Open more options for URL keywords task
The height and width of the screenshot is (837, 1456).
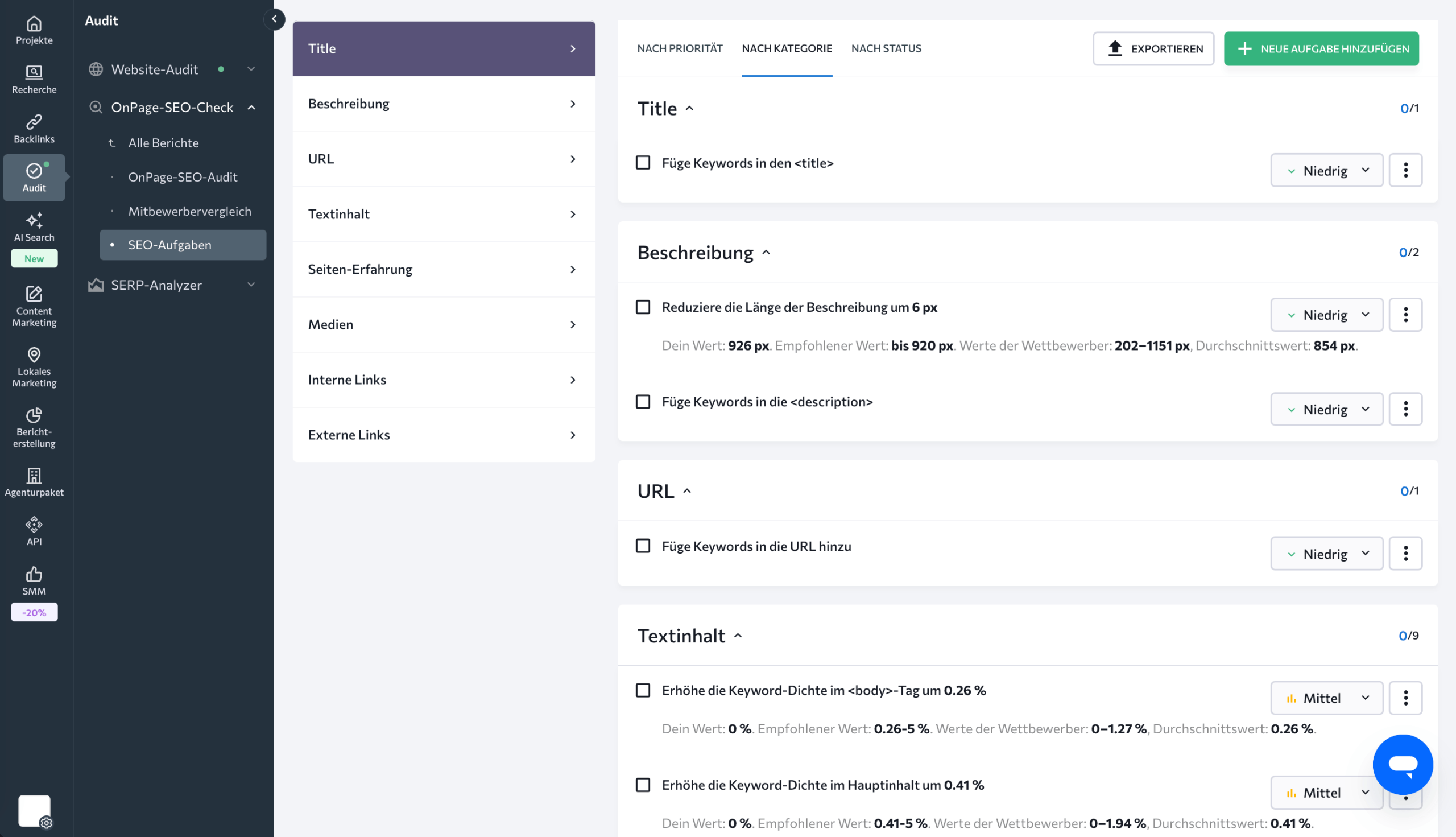click(1405, 554)
